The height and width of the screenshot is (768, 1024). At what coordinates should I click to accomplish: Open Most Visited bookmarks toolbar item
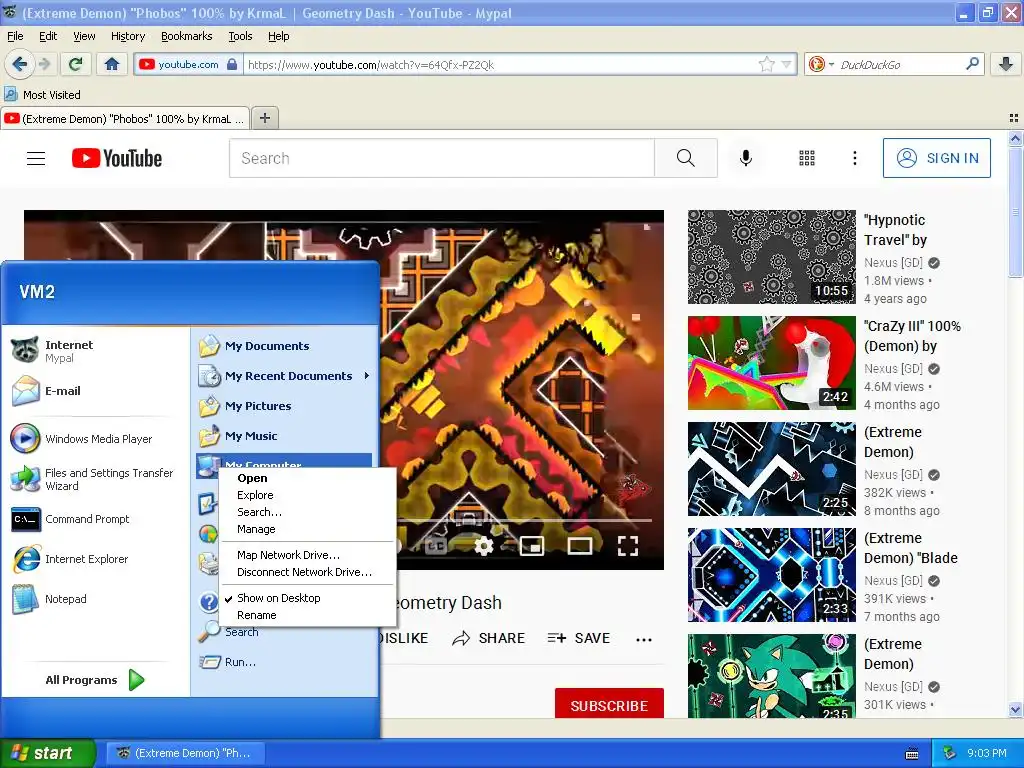pyautogui.click(x=43, y=95)
